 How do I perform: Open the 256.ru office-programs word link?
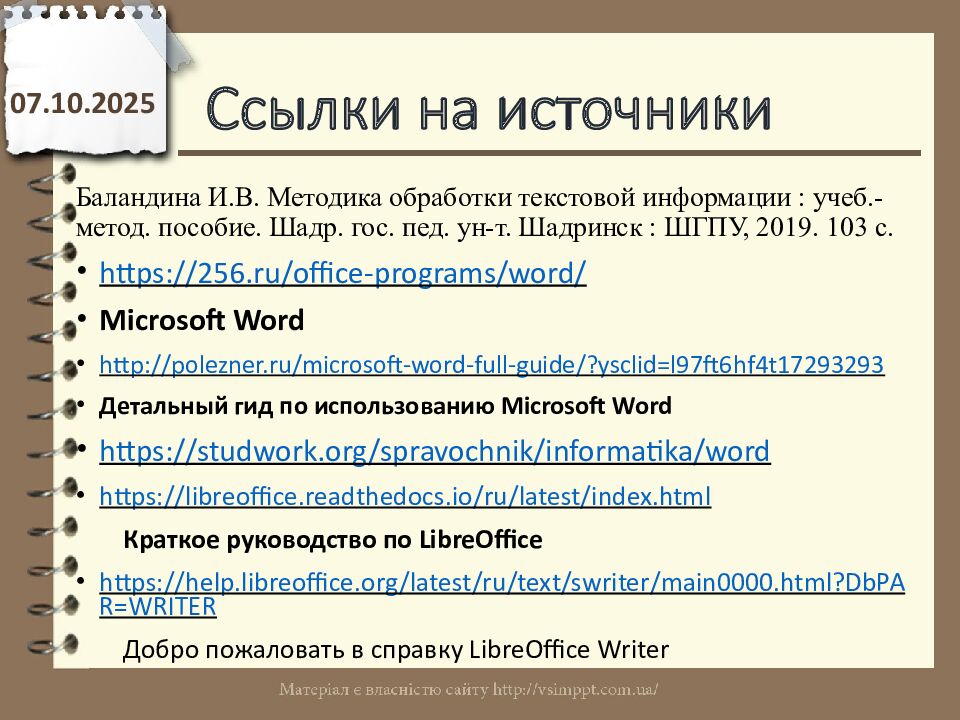[x=343, y=272]
